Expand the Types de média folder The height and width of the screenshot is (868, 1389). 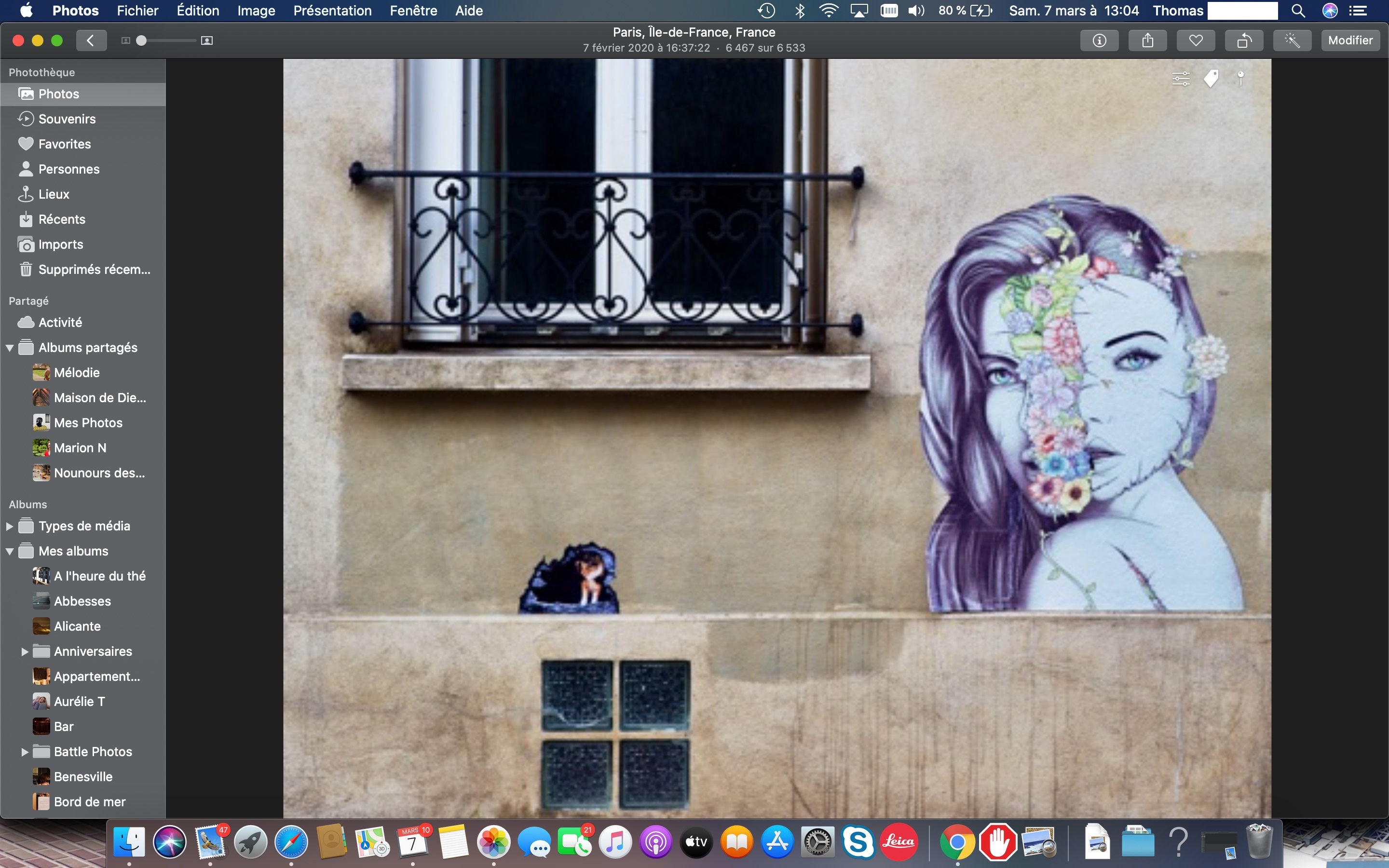pos(10,526)
